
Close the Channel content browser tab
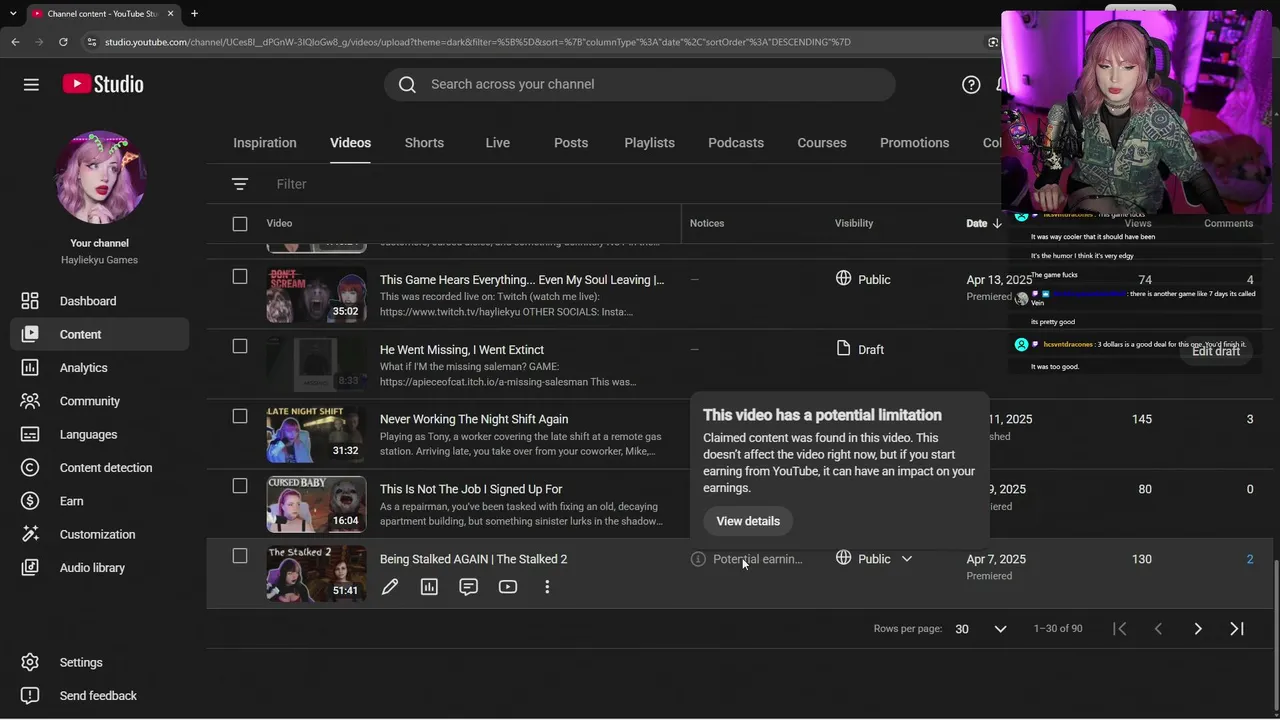[x=171, y=14]
